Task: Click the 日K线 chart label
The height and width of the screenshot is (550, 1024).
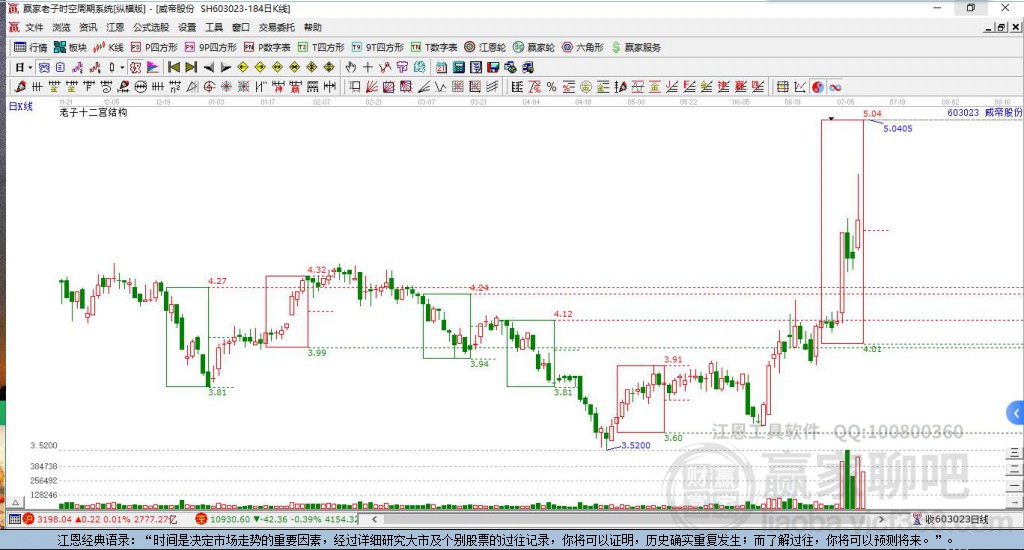Action: 20,106
